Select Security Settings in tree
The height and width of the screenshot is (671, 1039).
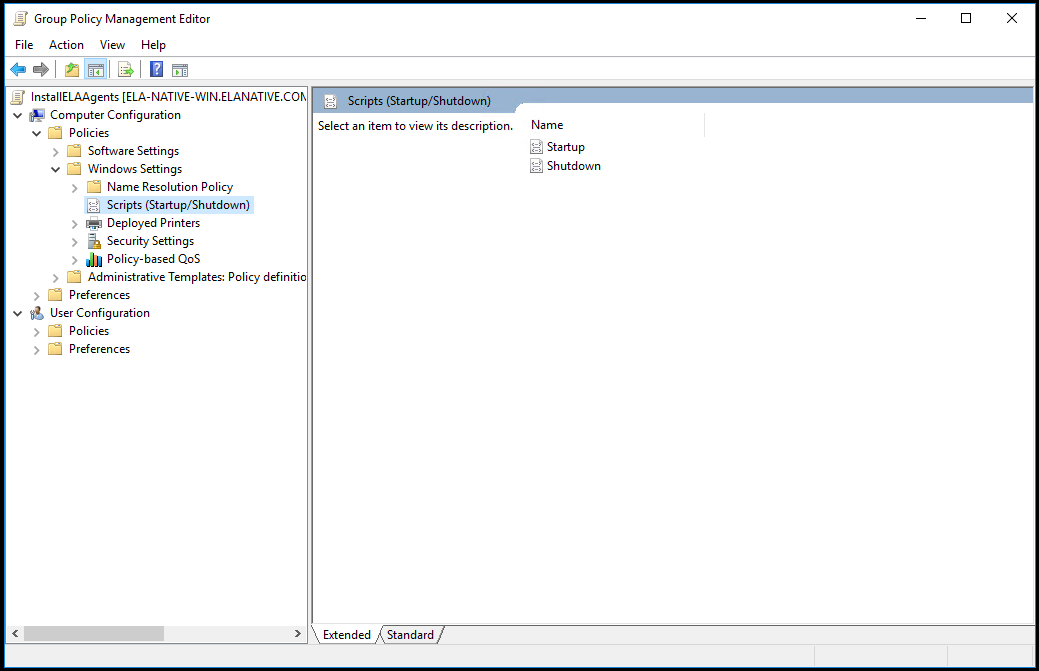click(150, 241)
